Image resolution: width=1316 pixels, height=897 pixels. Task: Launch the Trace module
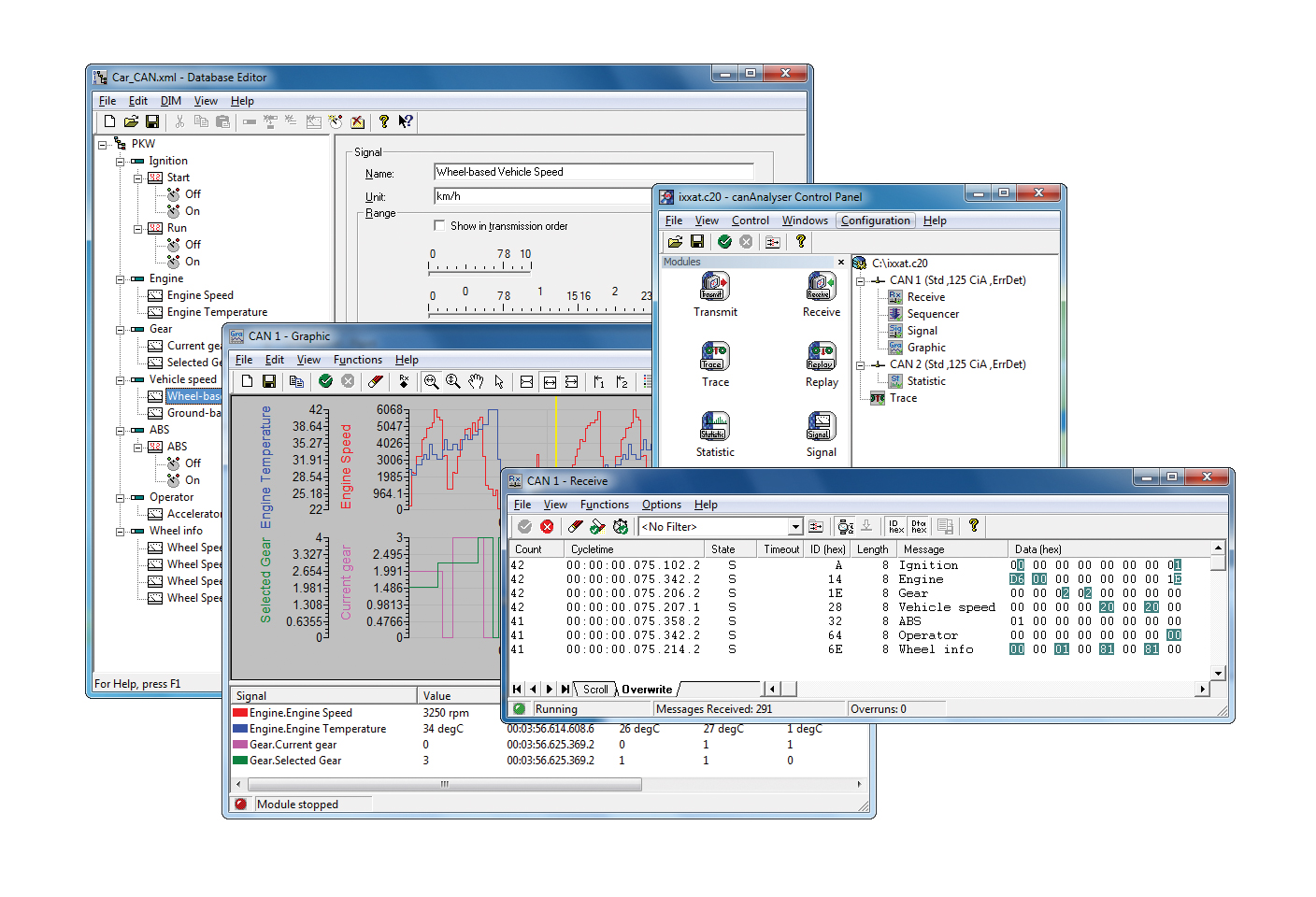point(715,356)
